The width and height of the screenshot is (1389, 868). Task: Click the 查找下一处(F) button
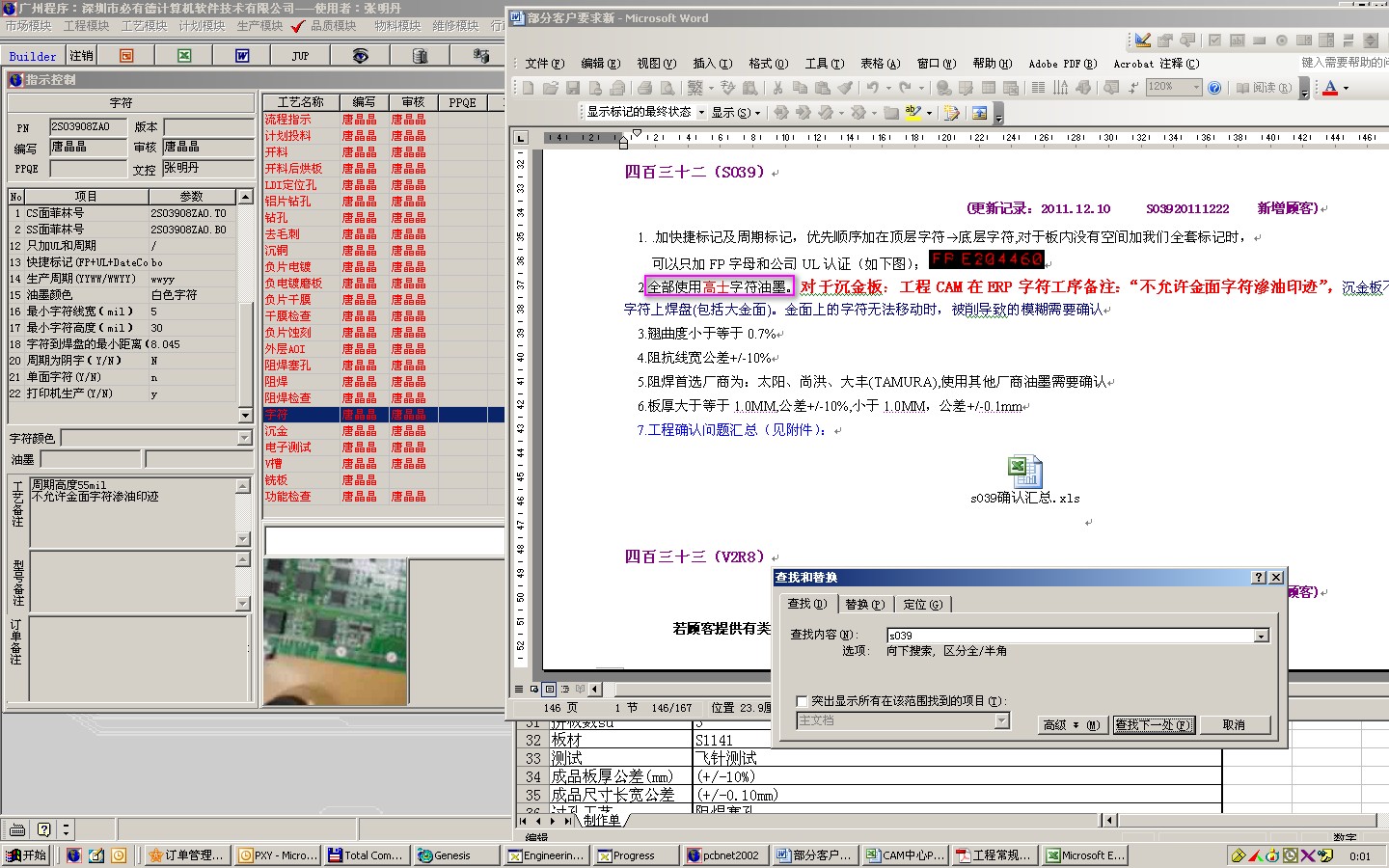(1155, 725)
